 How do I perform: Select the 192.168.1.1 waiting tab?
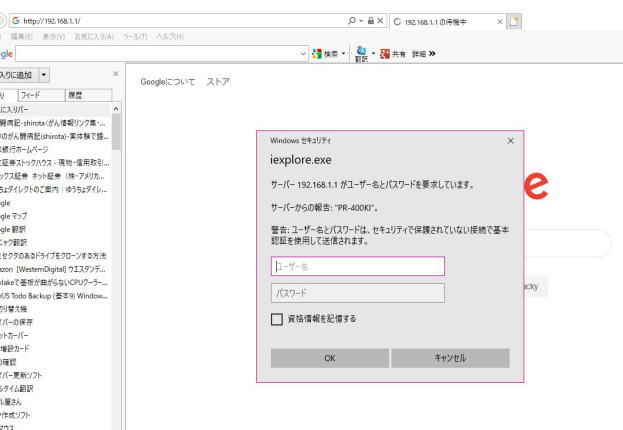pos(447,22)
